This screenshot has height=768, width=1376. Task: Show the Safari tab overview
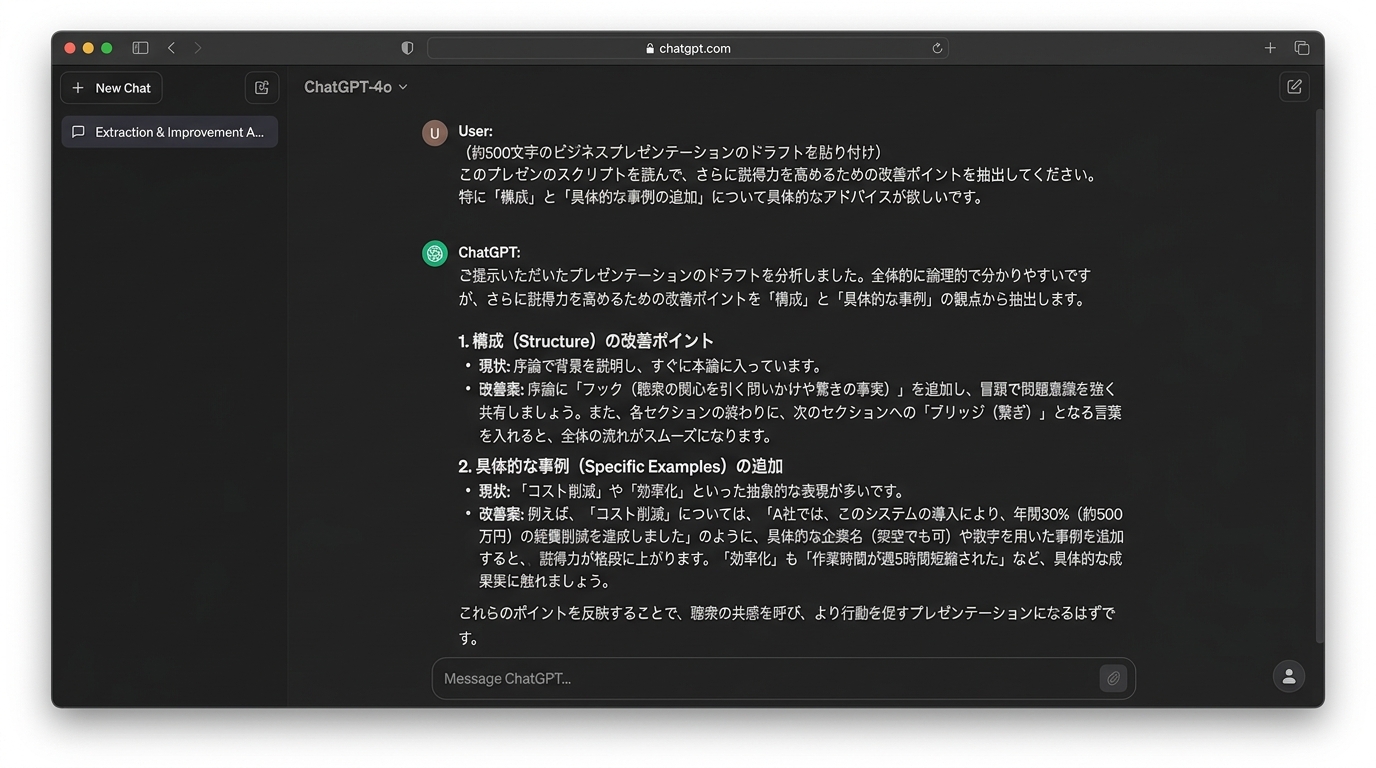[x=1302, y=48]
